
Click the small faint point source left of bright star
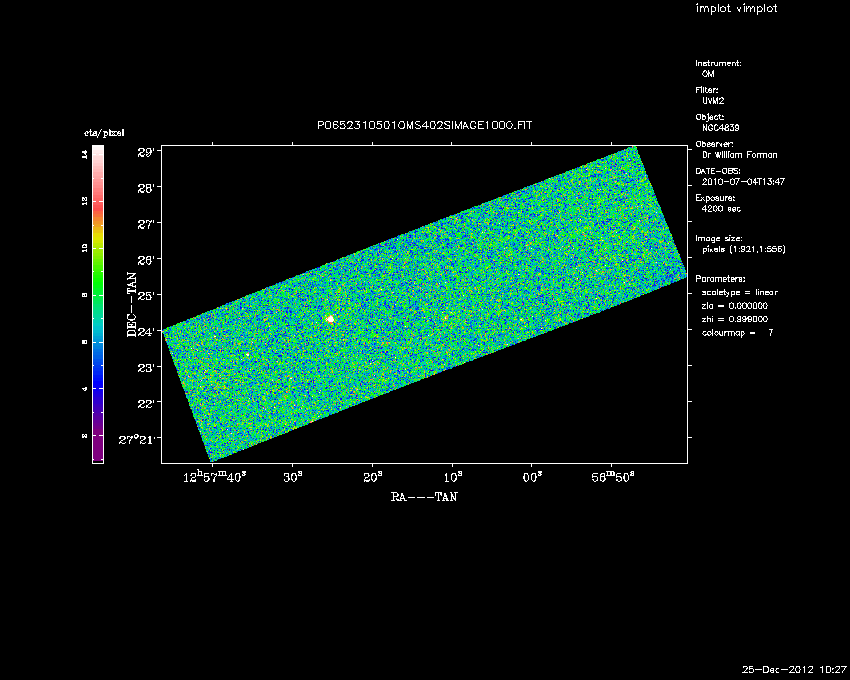coord(248,355)
